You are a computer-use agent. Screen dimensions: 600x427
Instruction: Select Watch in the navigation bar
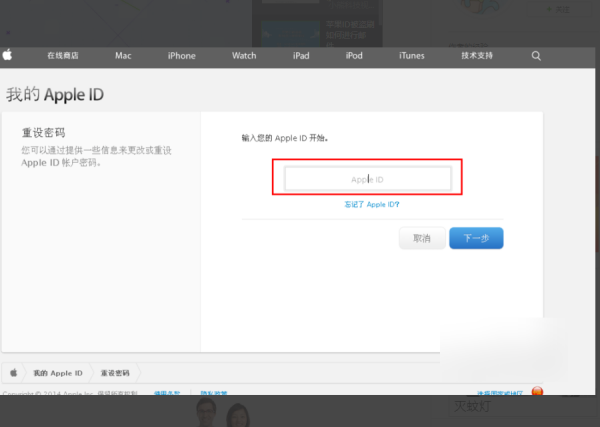244,56
